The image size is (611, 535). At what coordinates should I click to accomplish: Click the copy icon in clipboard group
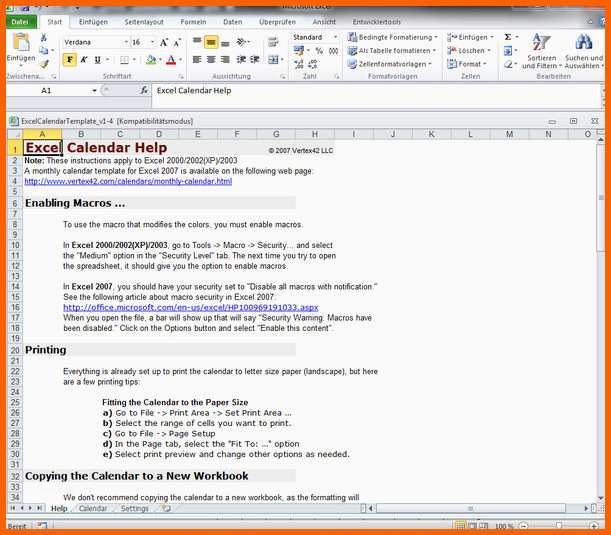(44, 50)
